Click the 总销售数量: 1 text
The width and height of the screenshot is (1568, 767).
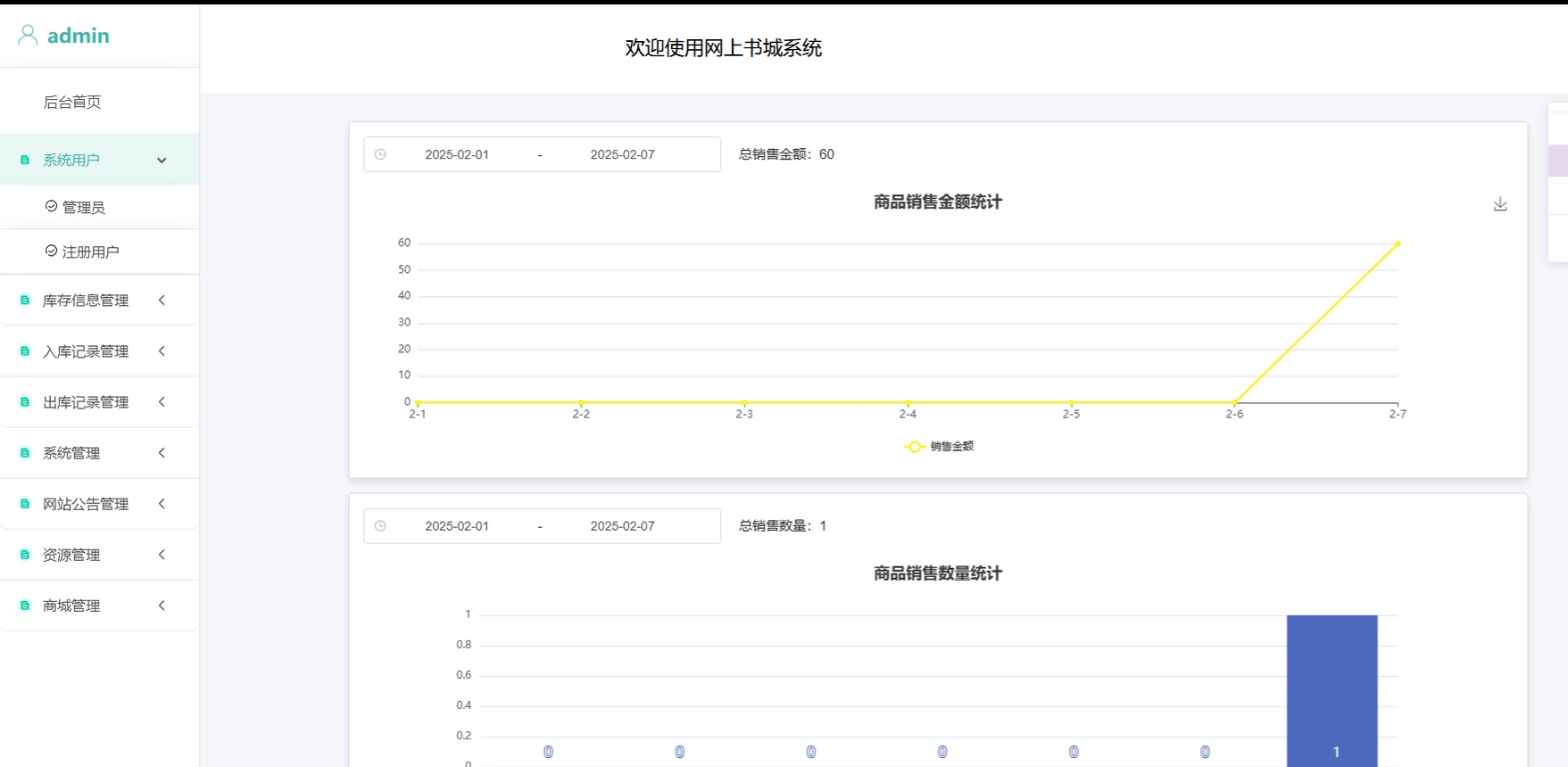[x=783, y=526]
